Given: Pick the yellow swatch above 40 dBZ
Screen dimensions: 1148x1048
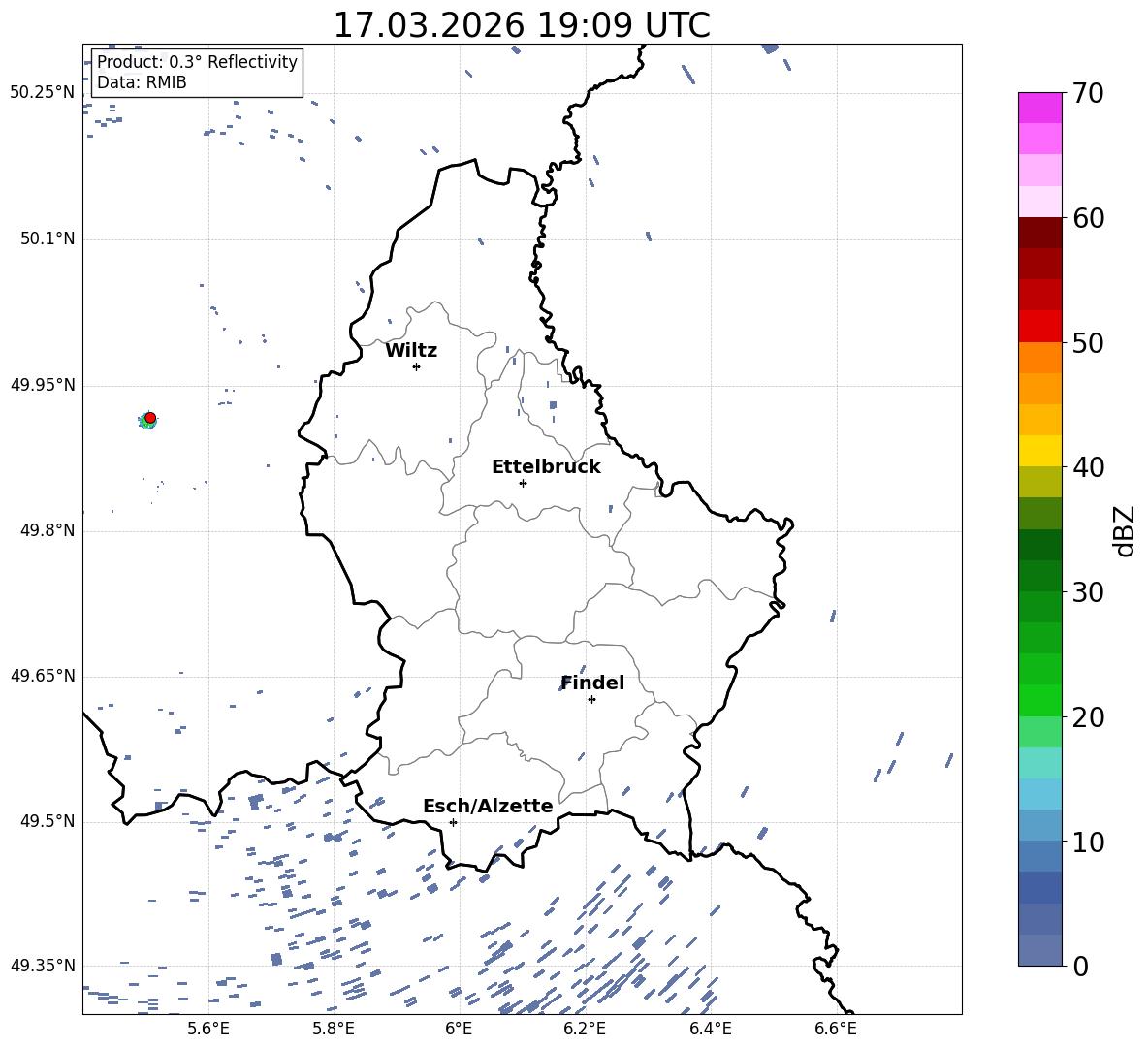Looking at the screenshot, I should [1040, 451].
